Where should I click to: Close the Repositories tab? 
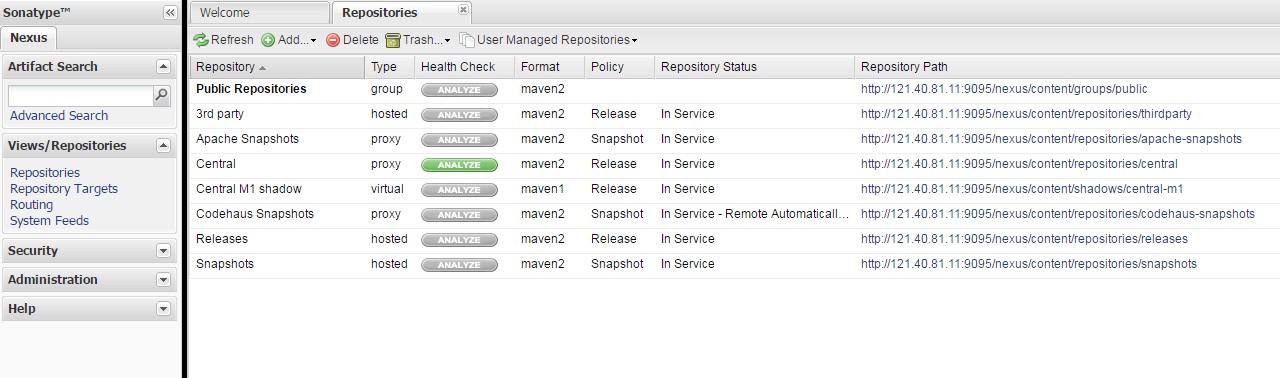463,9
